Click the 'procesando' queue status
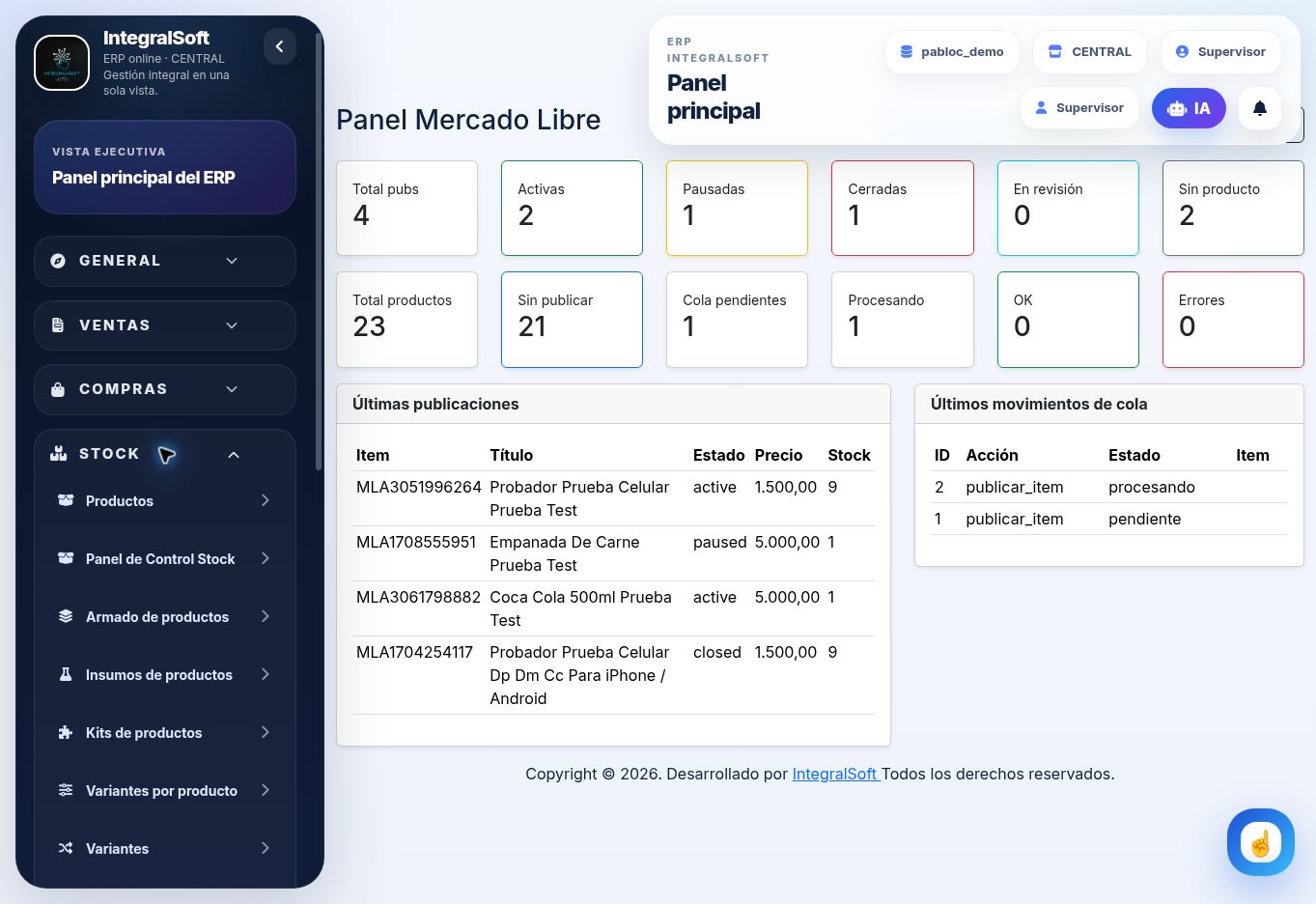The height and width of the screenshot is (904, 1316). click(1152, 487)
